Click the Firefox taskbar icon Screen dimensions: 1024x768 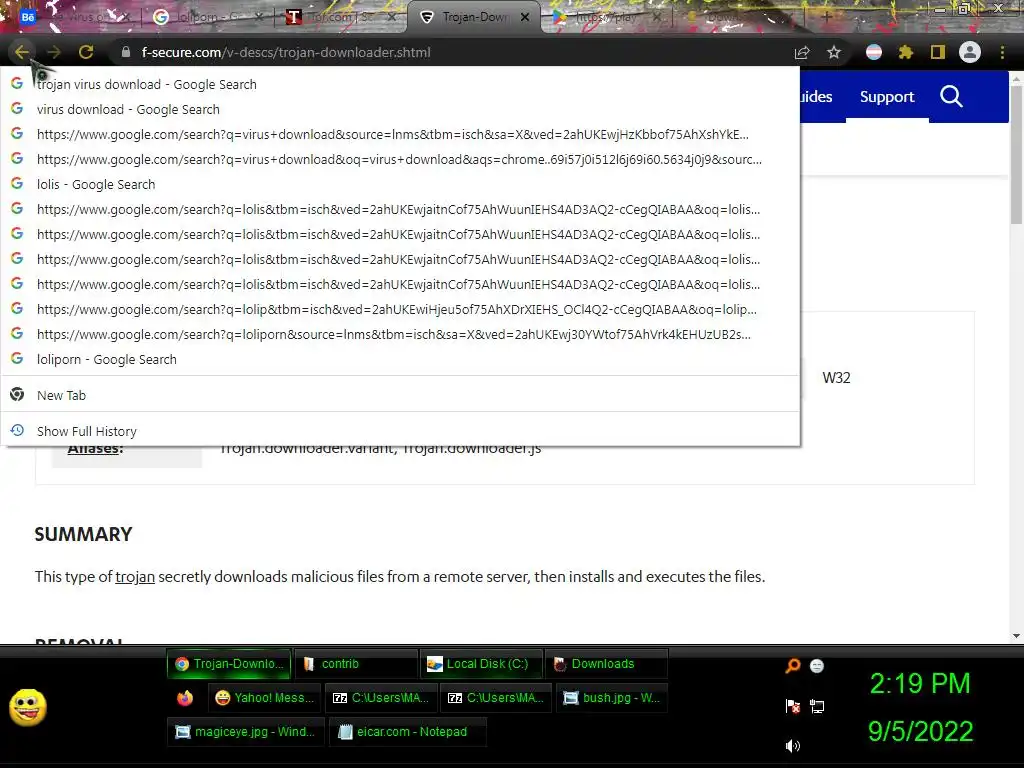pos(185,698)
